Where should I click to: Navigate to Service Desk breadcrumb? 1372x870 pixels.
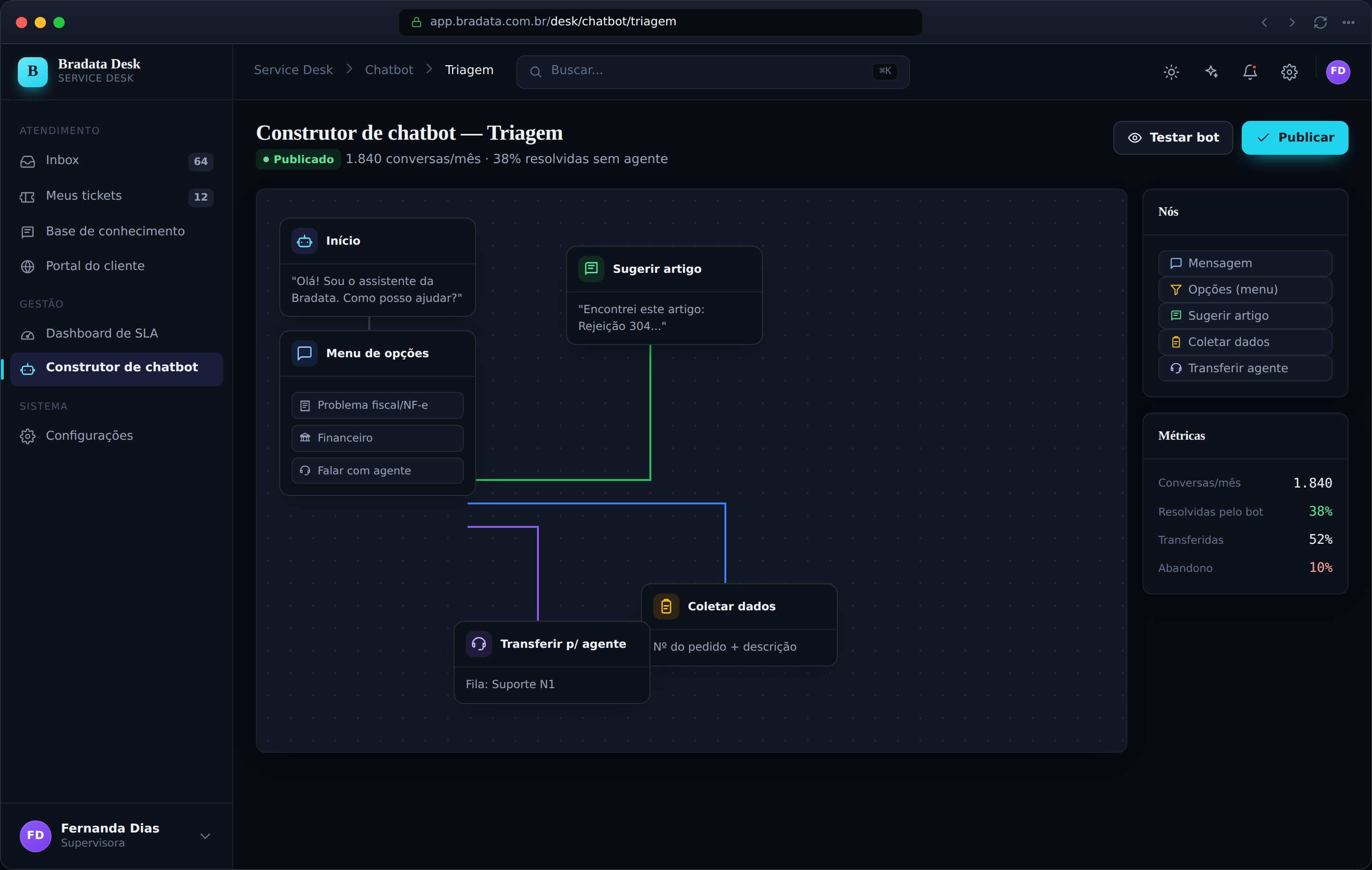coord(293,70)
